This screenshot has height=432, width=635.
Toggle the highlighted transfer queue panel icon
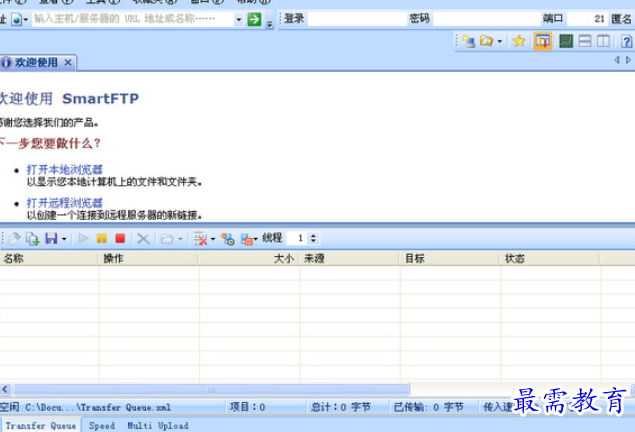[543, 41]
